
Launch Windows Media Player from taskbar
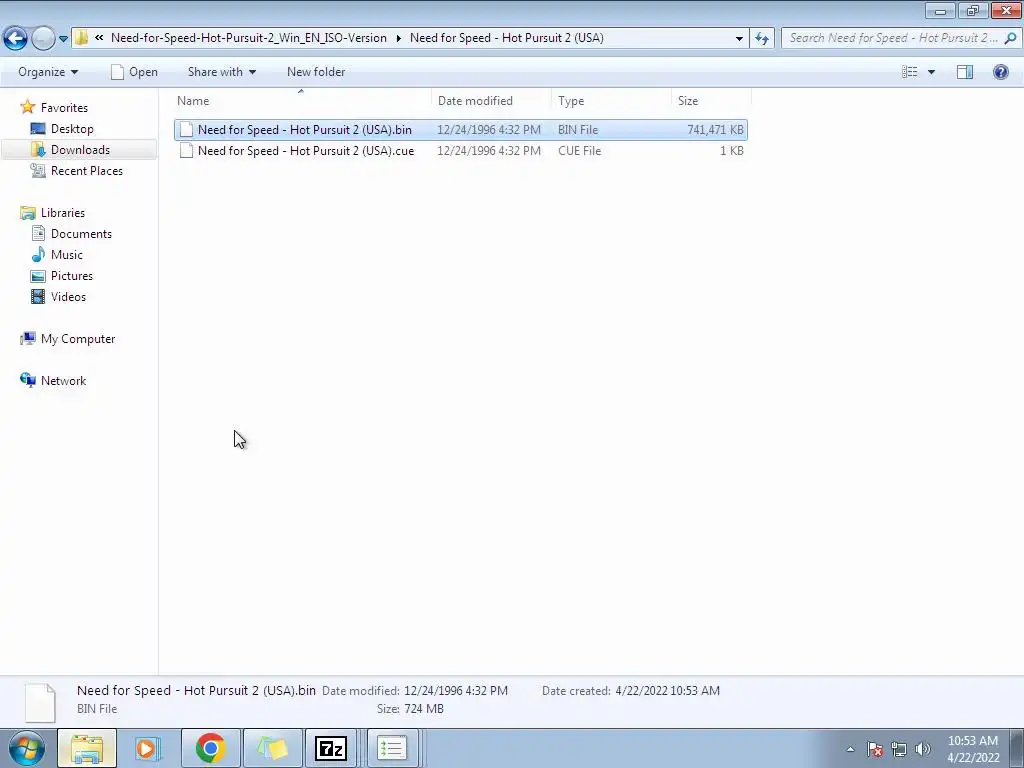pos(148,748)
